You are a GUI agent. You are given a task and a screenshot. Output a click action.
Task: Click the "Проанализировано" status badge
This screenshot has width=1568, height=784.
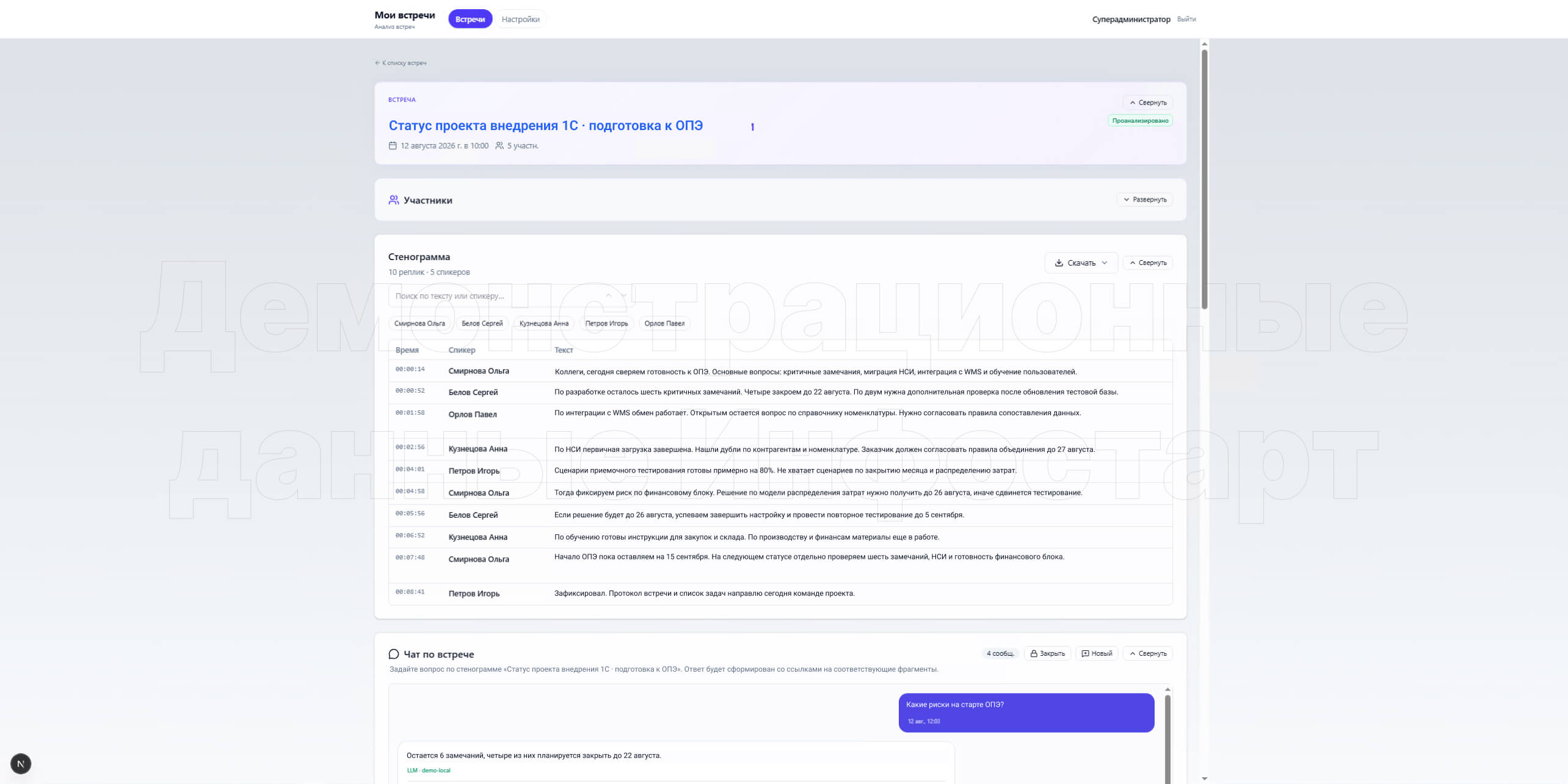(1140, 121)
